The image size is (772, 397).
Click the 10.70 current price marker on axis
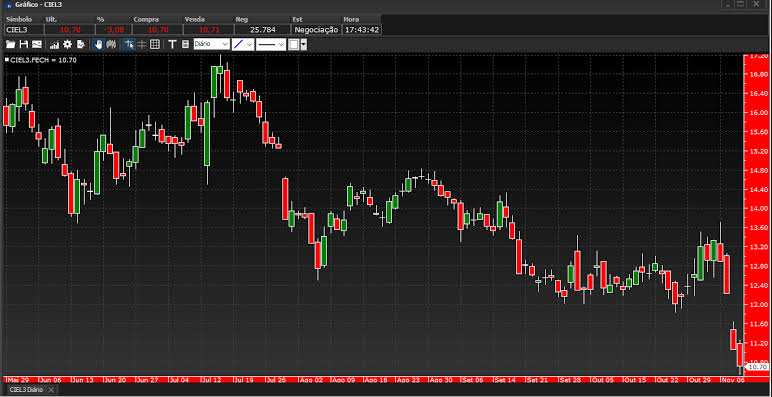[757, 367]
